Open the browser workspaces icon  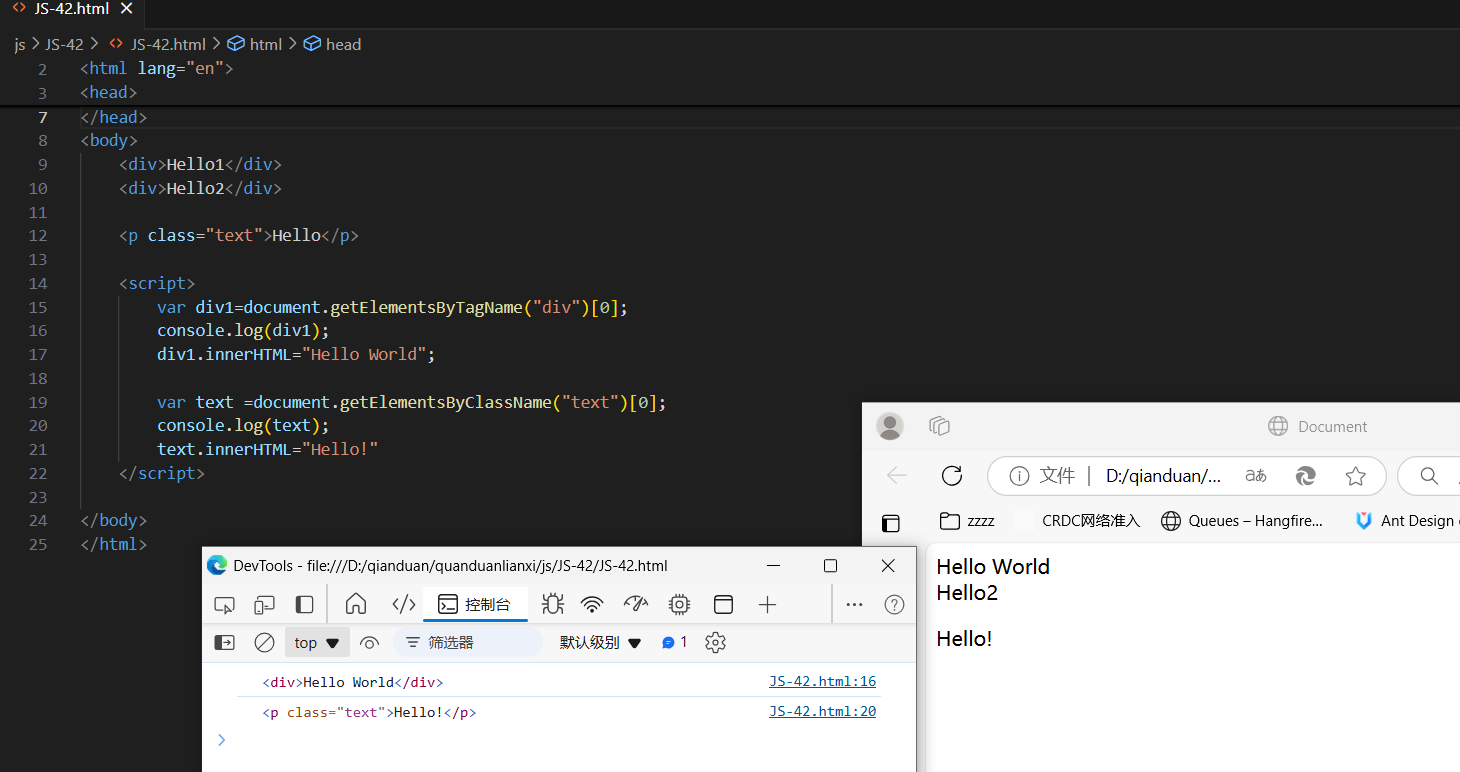coord(939,426)
